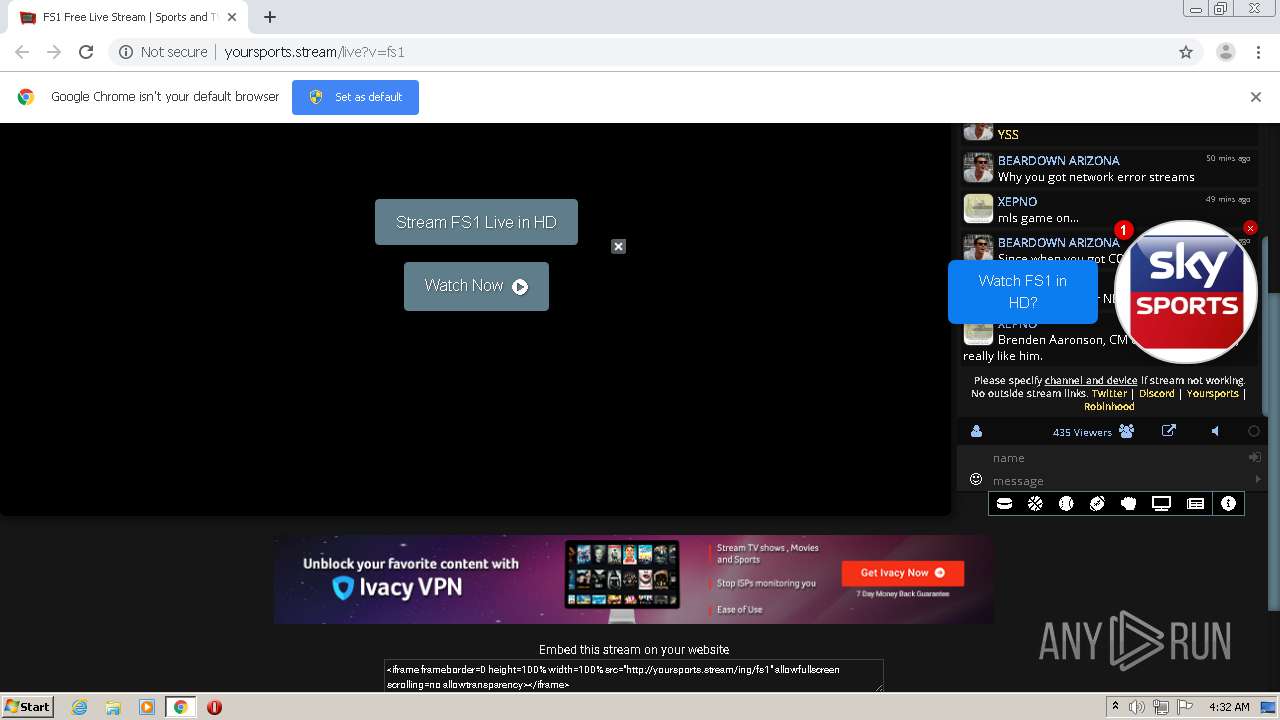
Task: Reload the current page
Action: tap(86, 52)
